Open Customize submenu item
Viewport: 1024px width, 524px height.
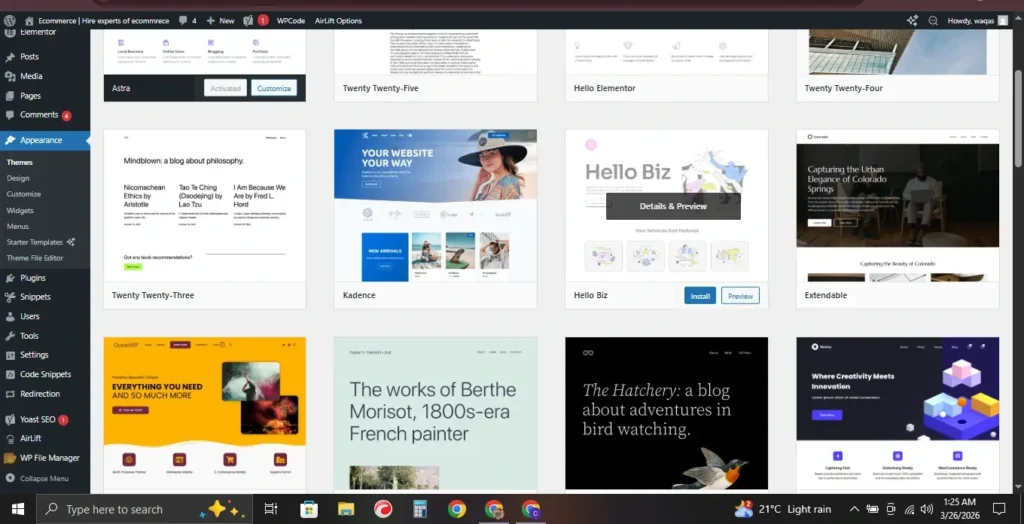click(x=24, y=194)
